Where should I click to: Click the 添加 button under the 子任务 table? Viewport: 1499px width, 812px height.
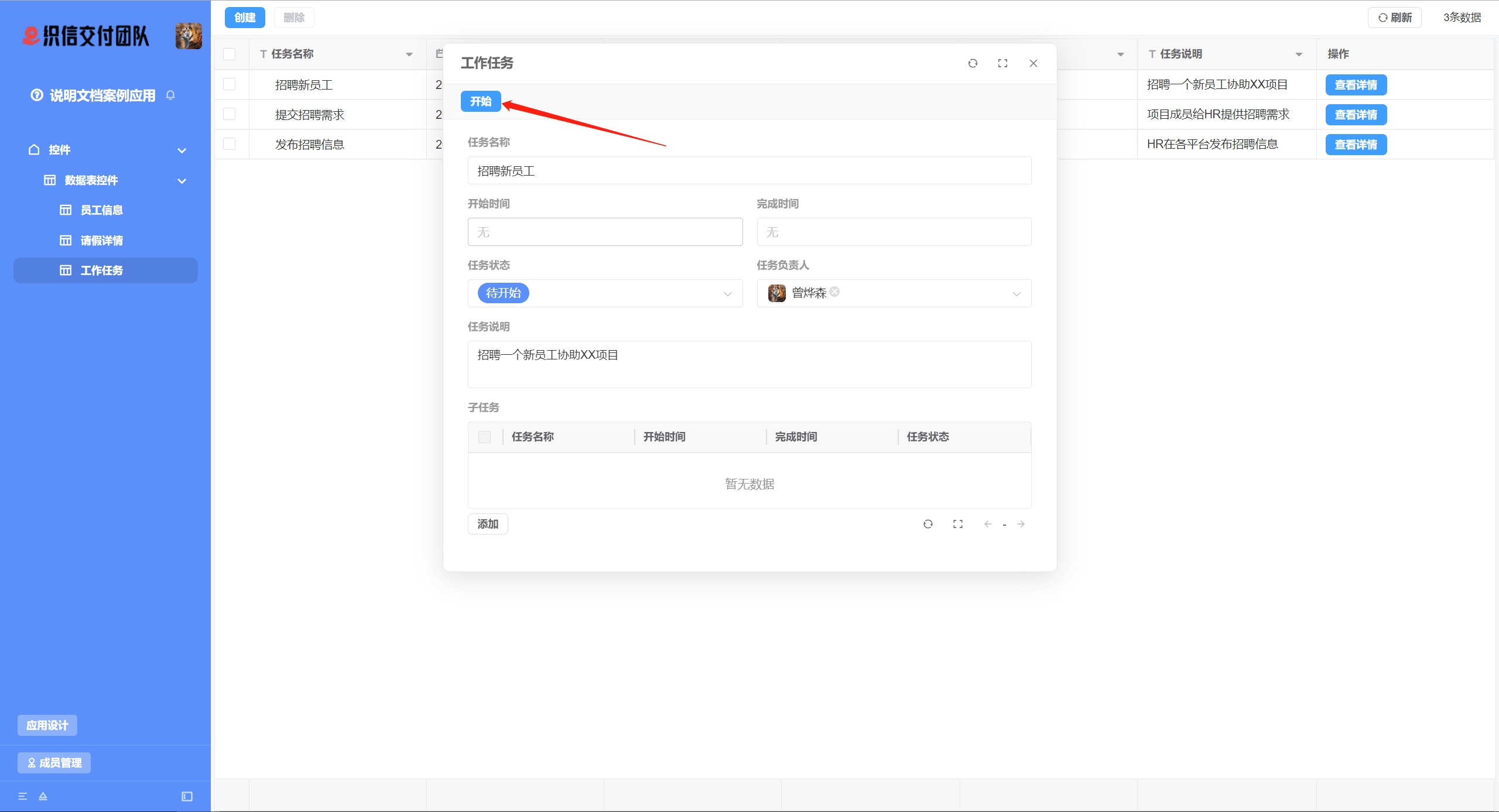click(x=487, y=524)
